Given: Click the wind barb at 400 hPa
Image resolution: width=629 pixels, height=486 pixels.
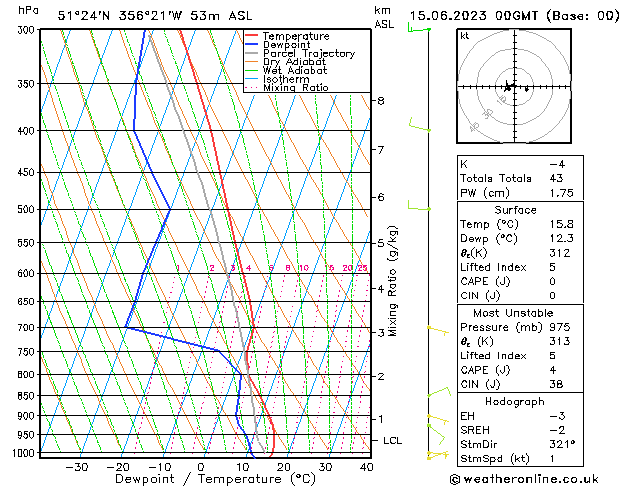Looking at the screenshot, I should tap(420, 125).
